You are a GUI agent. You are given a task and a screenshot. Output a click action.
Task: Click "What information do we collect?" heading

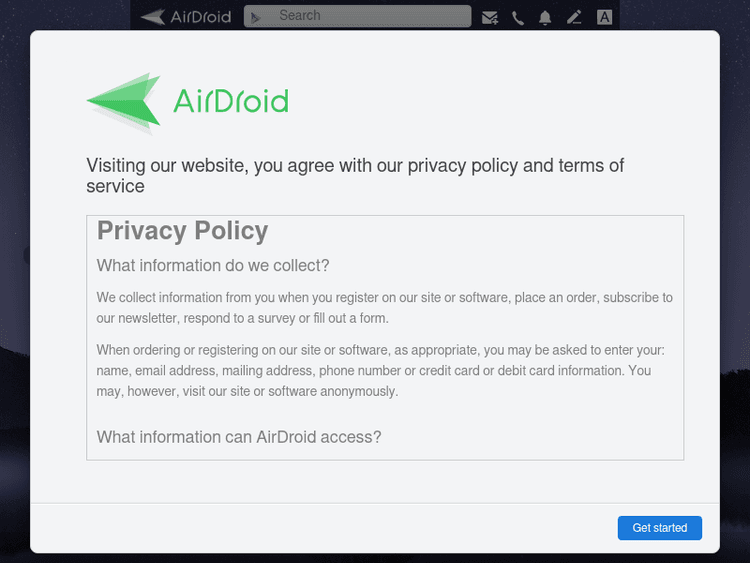[x=213, y=265]
